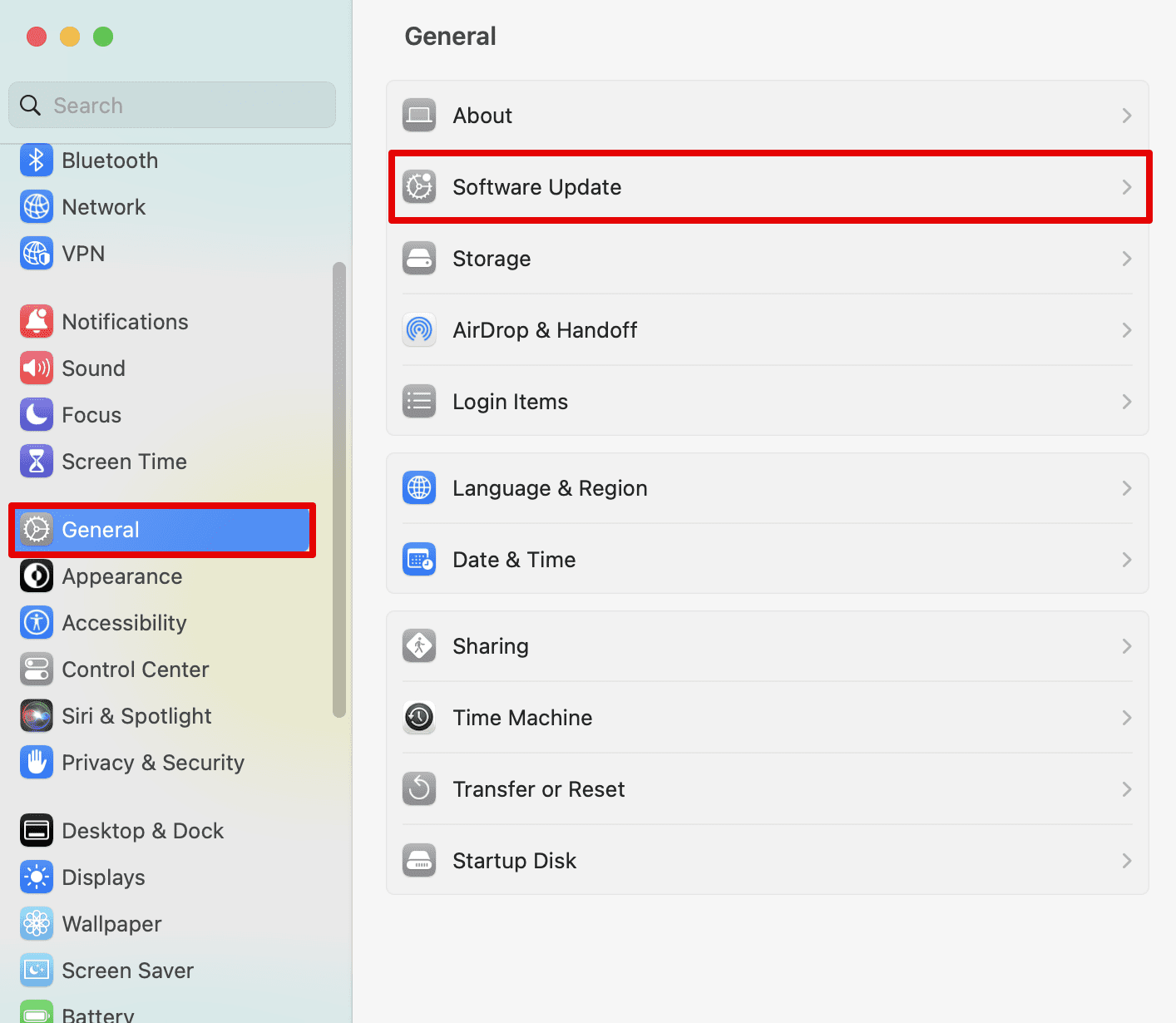
Task: Click the Login Items list icon
Action: tap(419, 402)
